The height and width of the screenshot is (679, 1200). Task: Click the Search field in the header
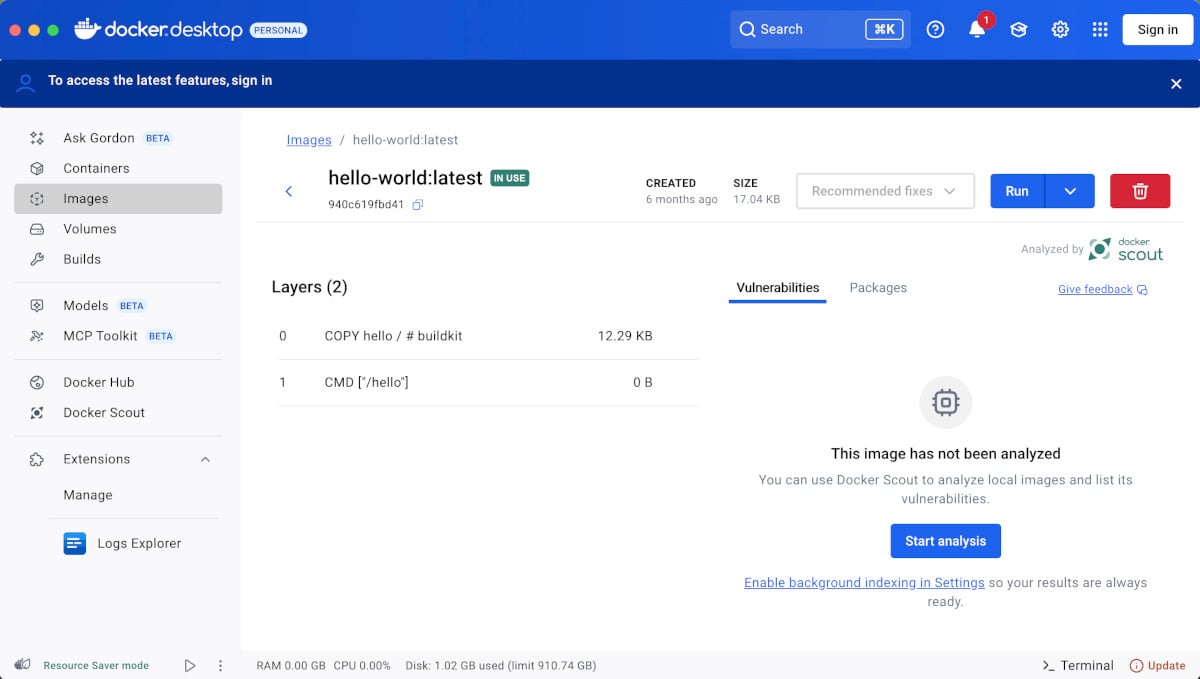coord(821,30)
